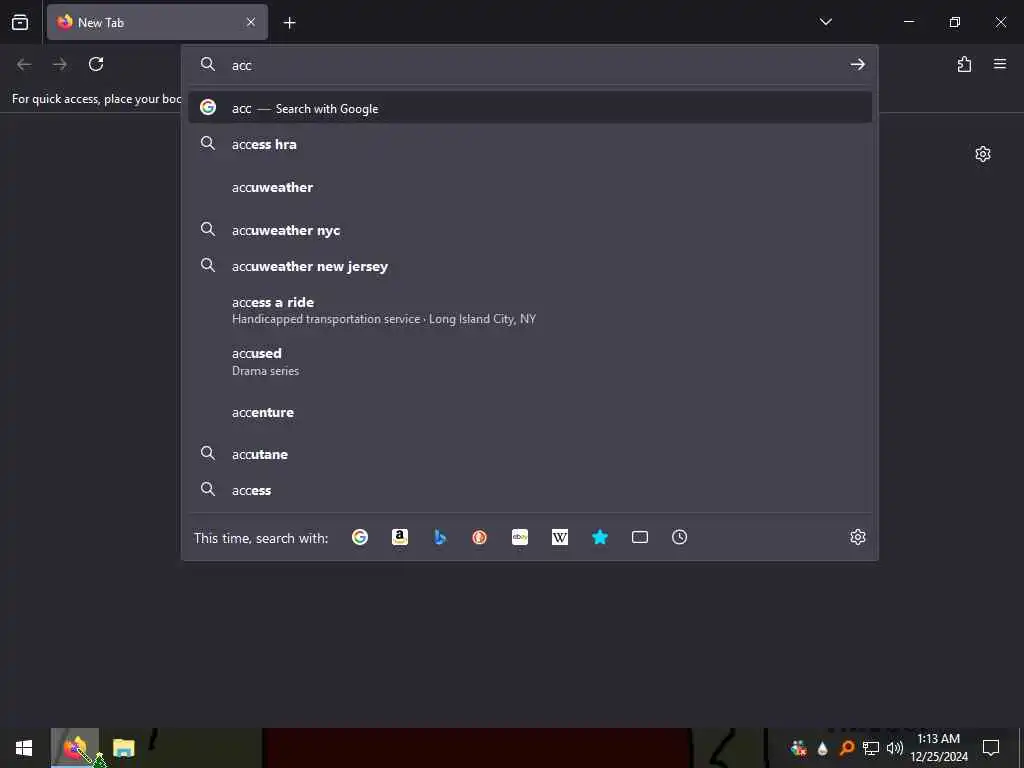Image resolution: width=1024 pixels, height=768 pixels.
Task: Search this time with eBay
Action: tap(520, 537)
